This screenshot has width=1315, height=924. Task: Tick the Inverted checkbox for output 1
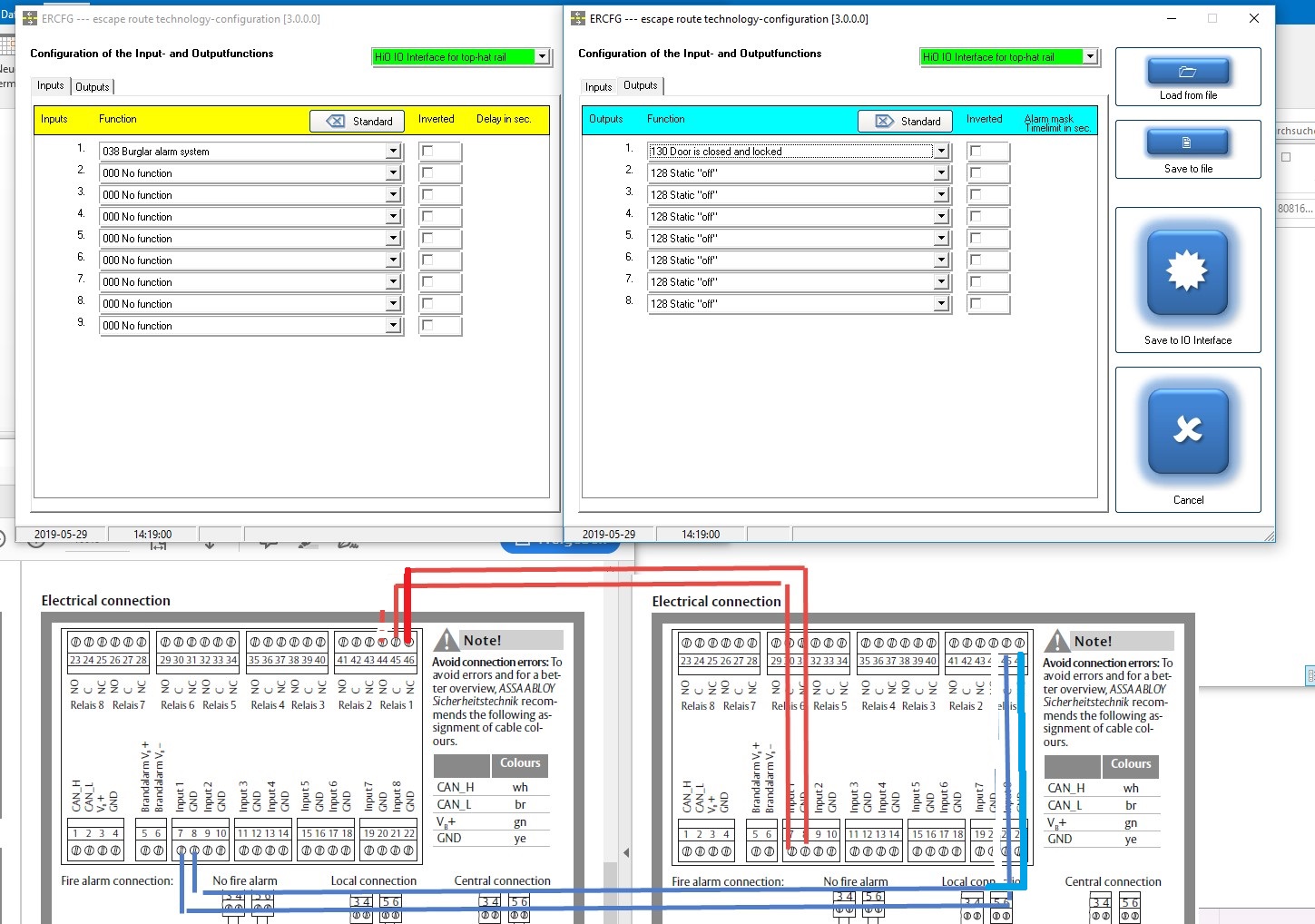pyautogui.click(x=976, y=151)
